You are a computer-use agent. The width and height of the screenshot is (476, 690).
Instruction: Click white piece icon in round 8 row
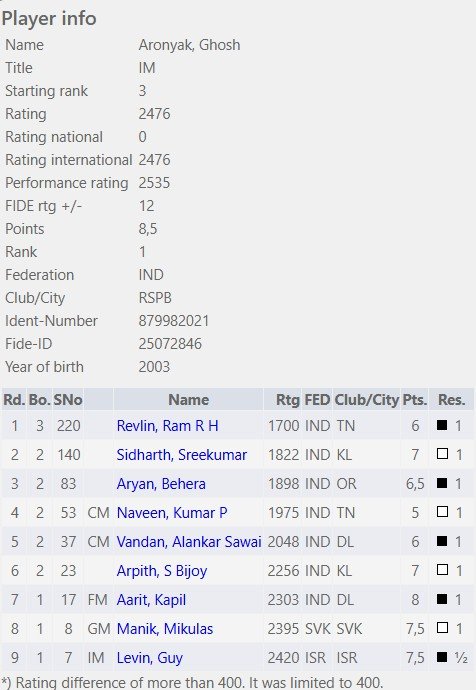(442, 628)
